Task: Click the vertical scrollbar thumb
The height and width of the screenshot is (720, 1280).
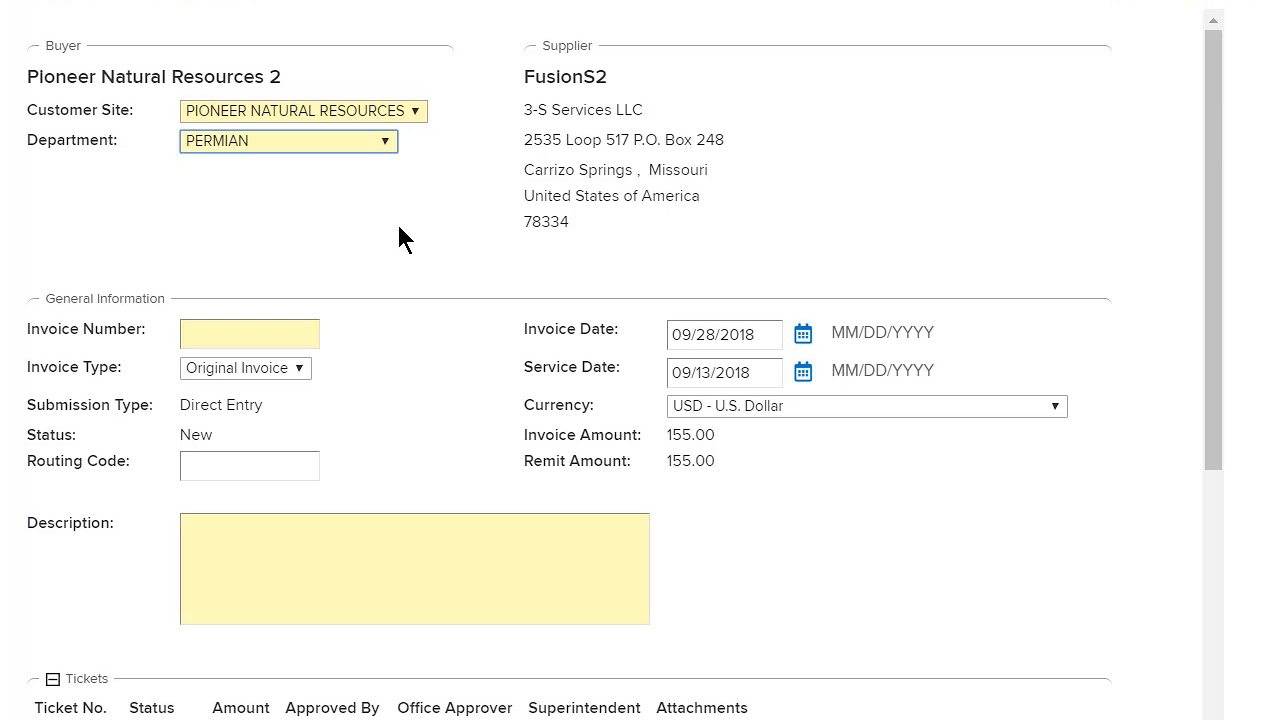Action: click(x=1213, y=250)
